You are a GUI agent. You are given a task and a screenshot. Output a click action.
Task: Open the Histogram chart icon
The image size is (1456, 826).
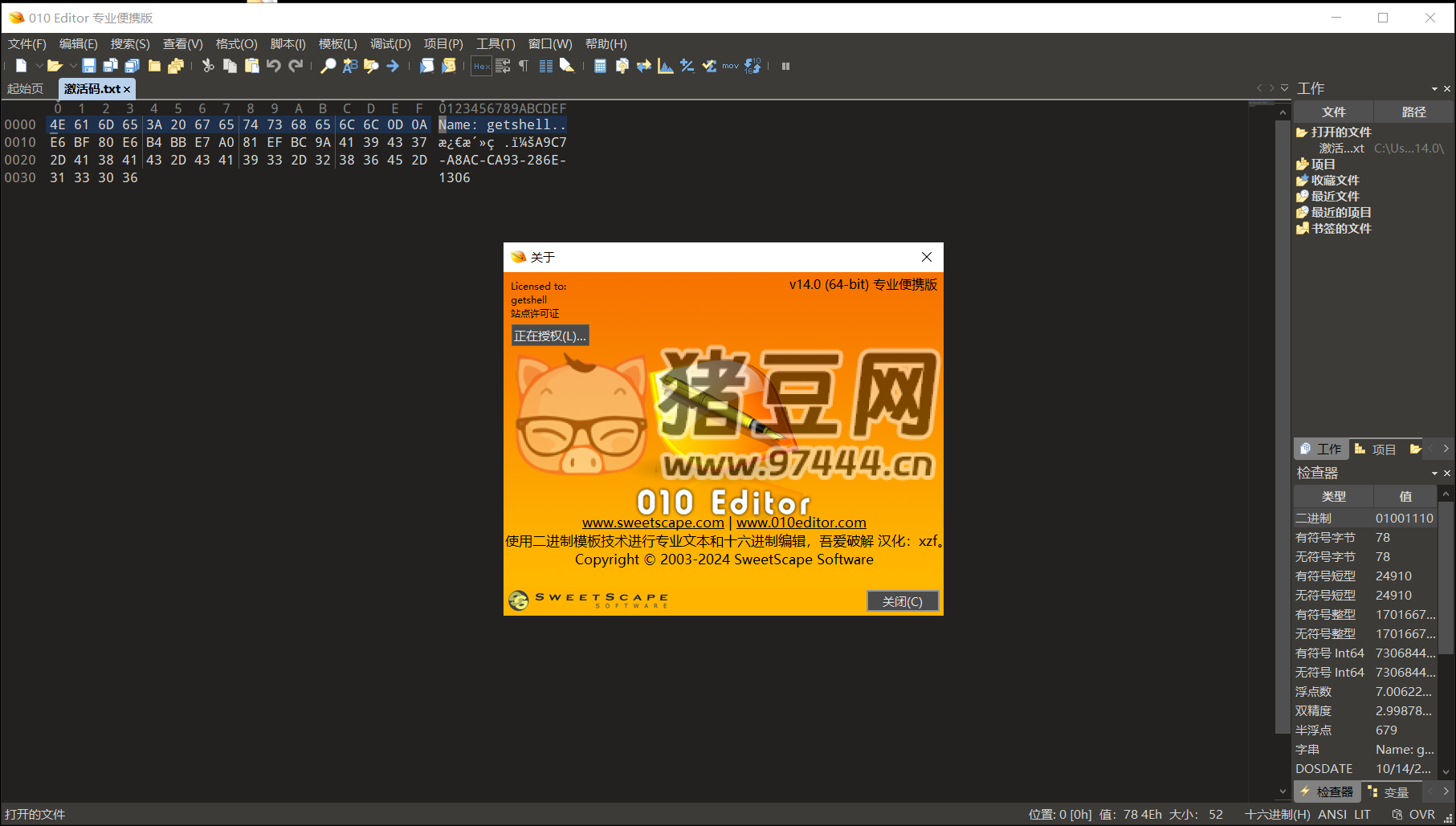pyautogui.click(x=665, y=66)
